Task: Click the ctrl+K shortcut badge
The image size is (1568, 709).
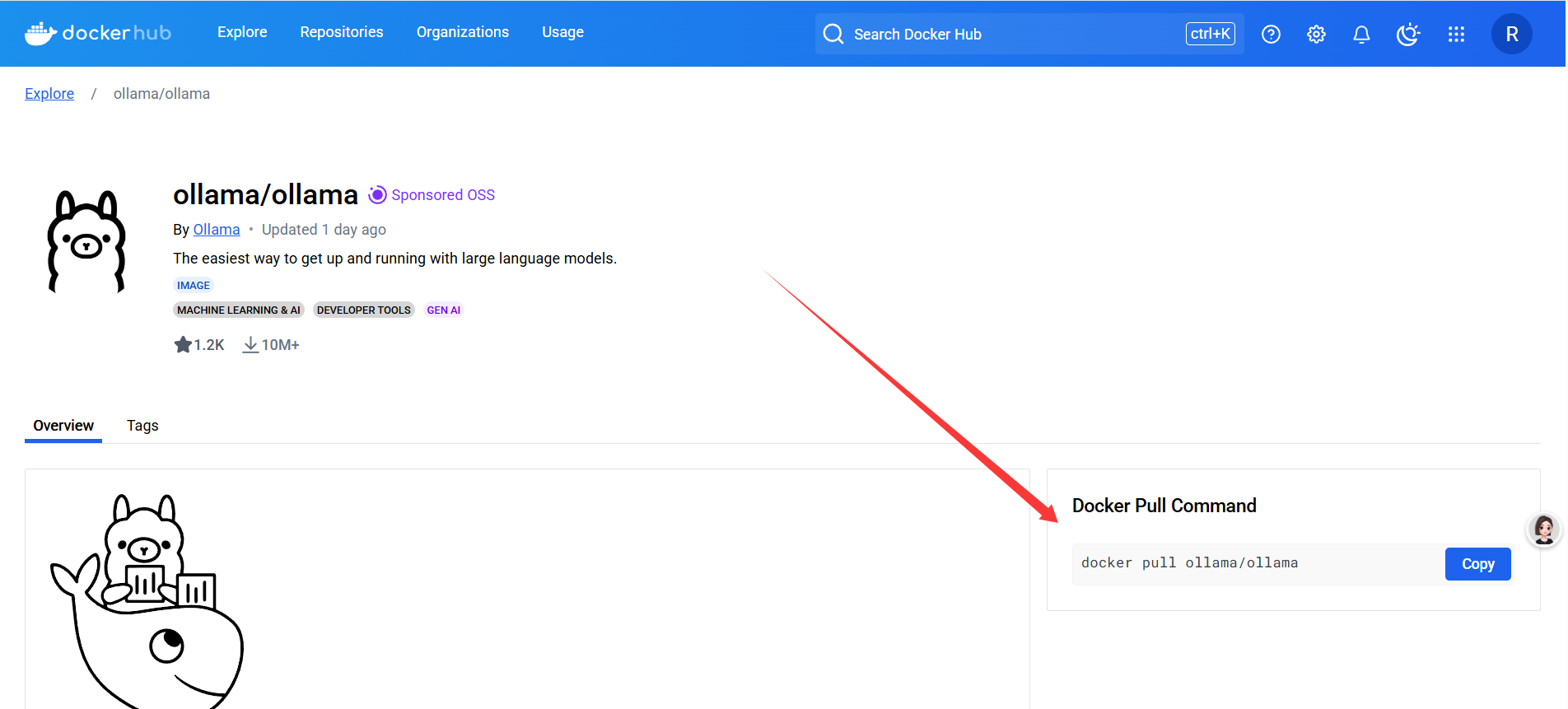Action: pyautogui.click(x=1210, y=34)
